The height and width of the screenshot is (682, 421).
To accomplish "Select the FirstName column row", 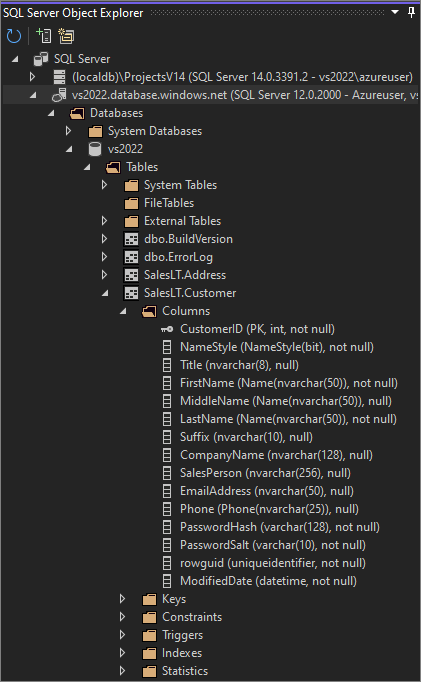I will 289,383.
